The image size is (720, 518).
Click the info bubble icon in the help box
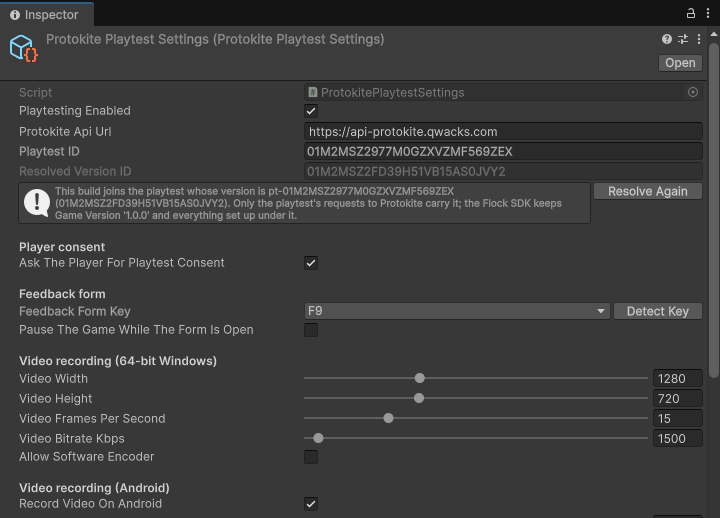(x=37, y=203)
